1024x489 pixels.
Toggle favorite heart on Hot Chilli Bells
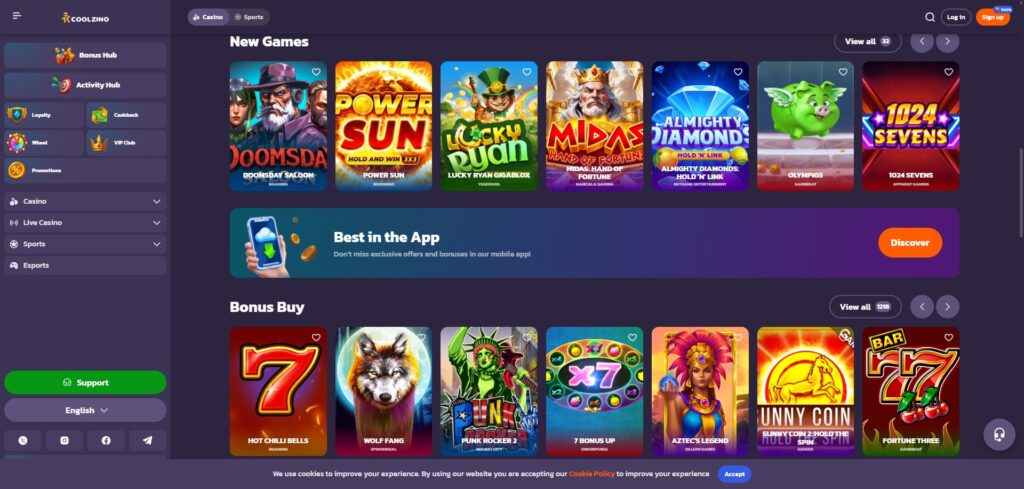tap(316, 338)
